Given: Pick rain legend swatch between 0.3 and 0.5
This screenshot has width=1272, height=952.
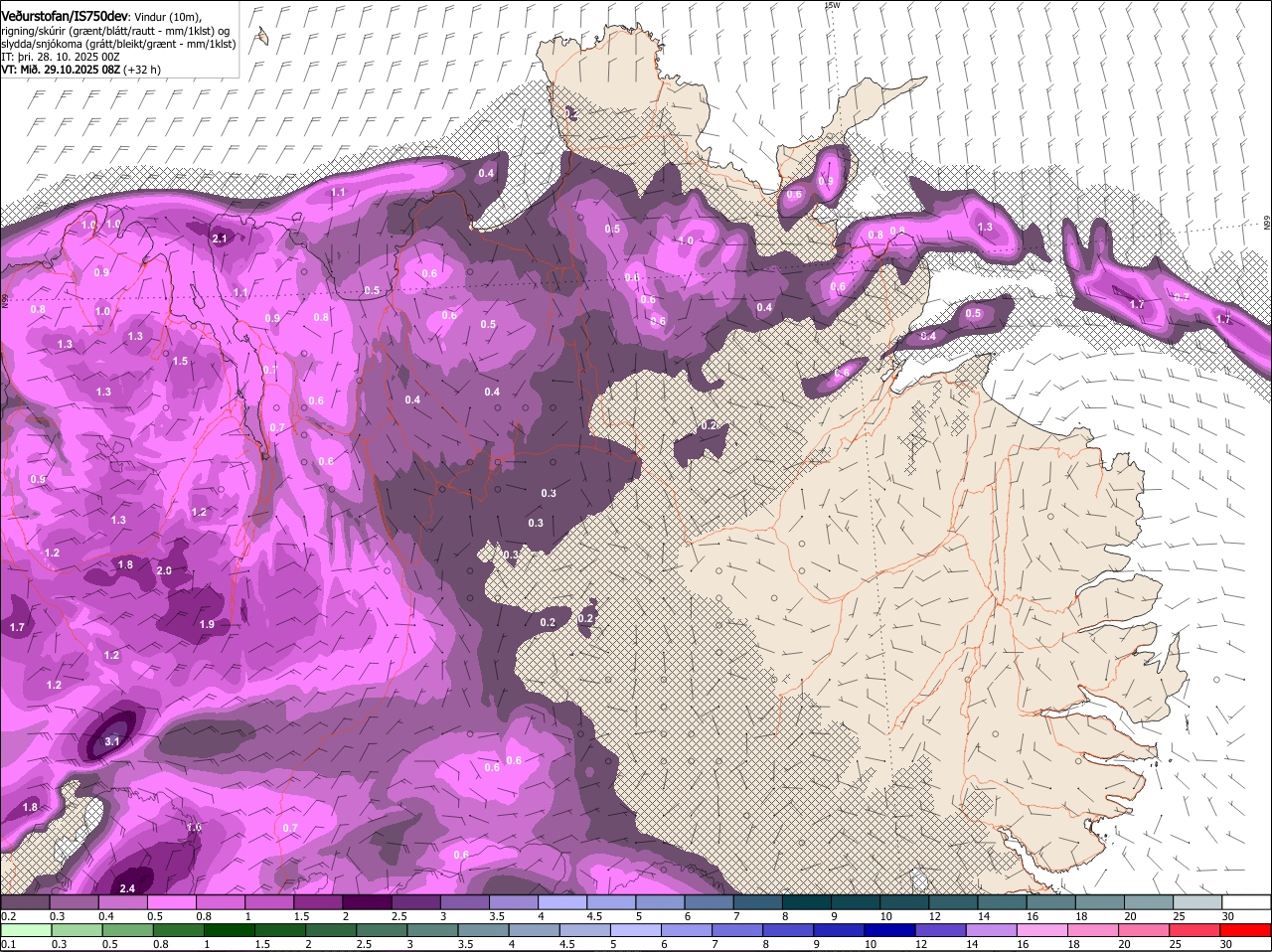Looking at the screenshot, I should click(x=78, y=930).
